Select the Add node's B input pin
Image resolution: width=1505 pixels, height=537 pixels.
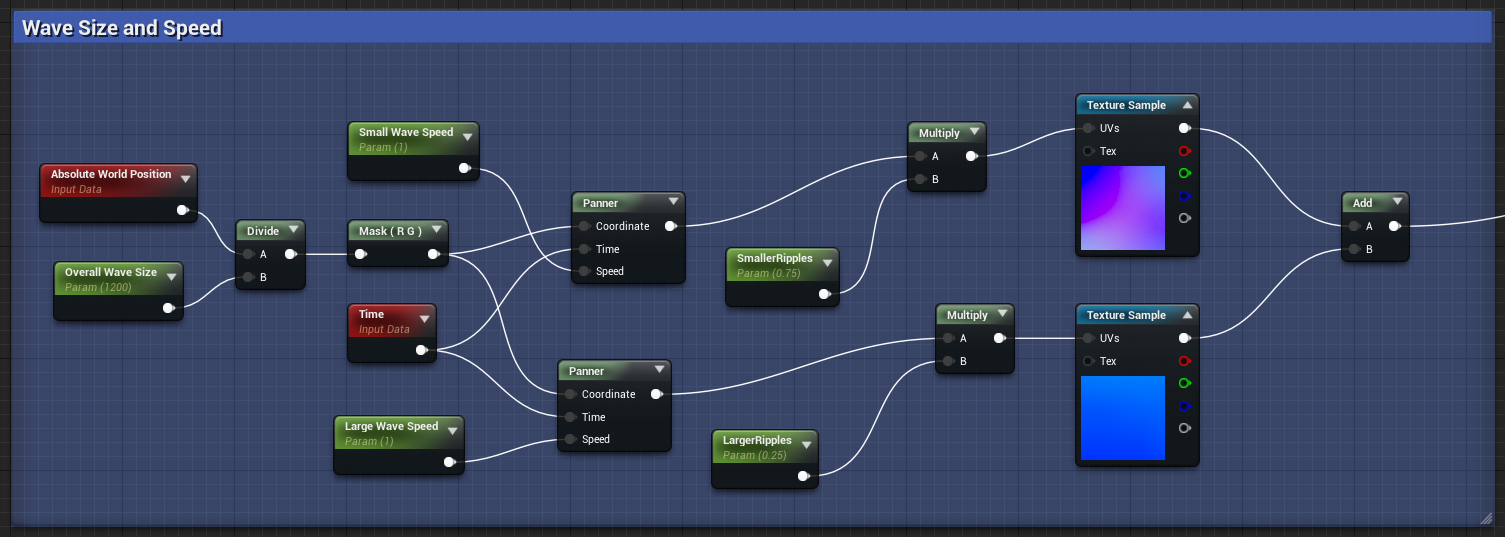(1354, 249)
